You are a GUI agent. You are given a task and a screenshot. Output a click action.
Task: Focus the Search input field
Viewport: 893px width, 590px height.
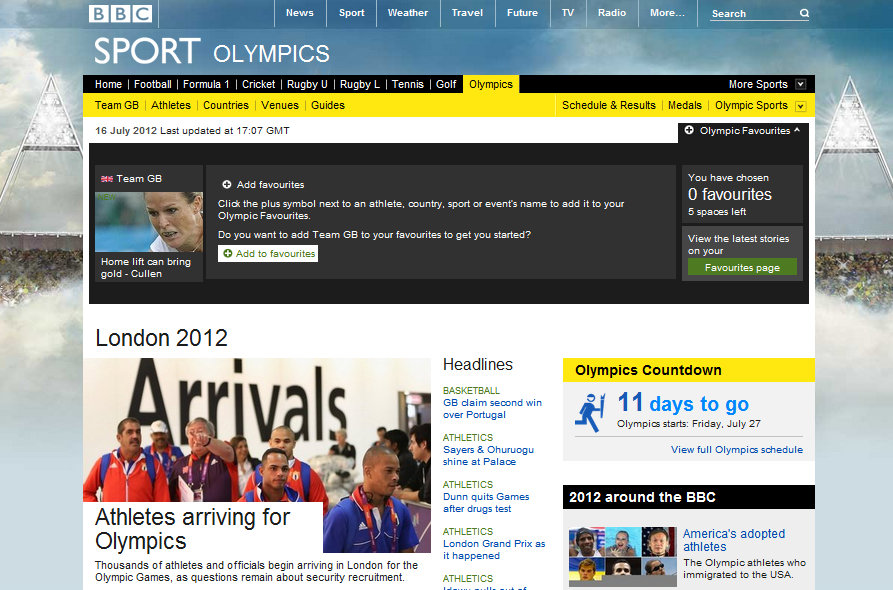point(753,14)
